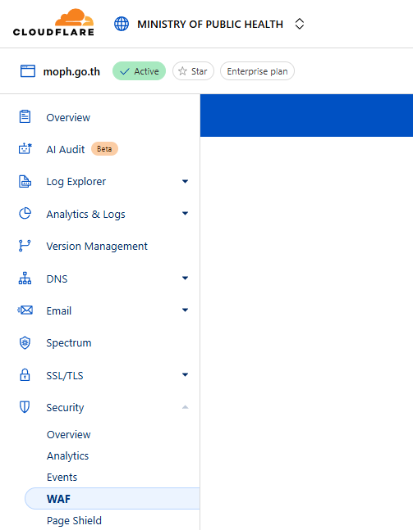Image resolution: width=413 pixels, height=530 pixels.
Task: Click the AI Audit robot icon
Action: [25, 149]
